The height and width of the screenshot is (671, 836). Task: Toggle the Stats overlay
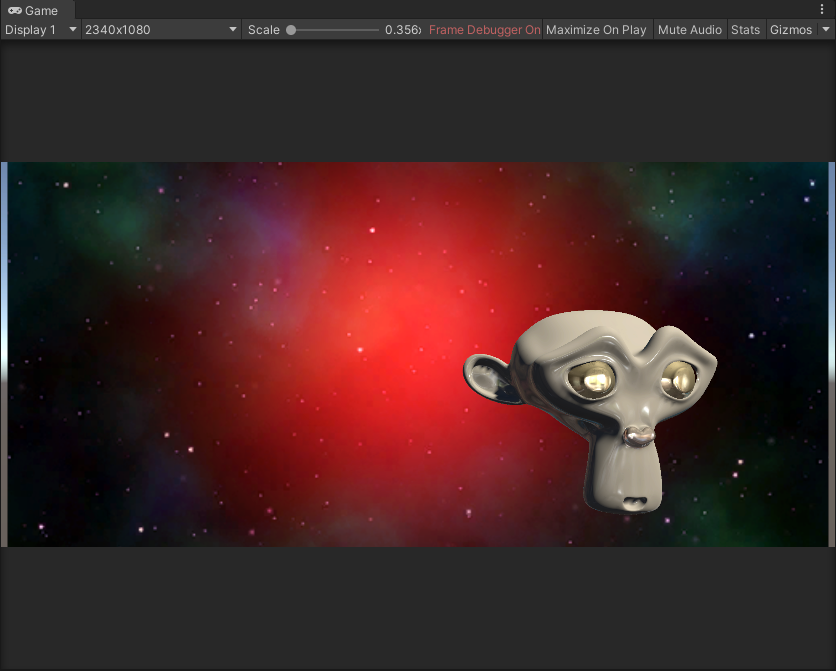(x=745, y=30)
